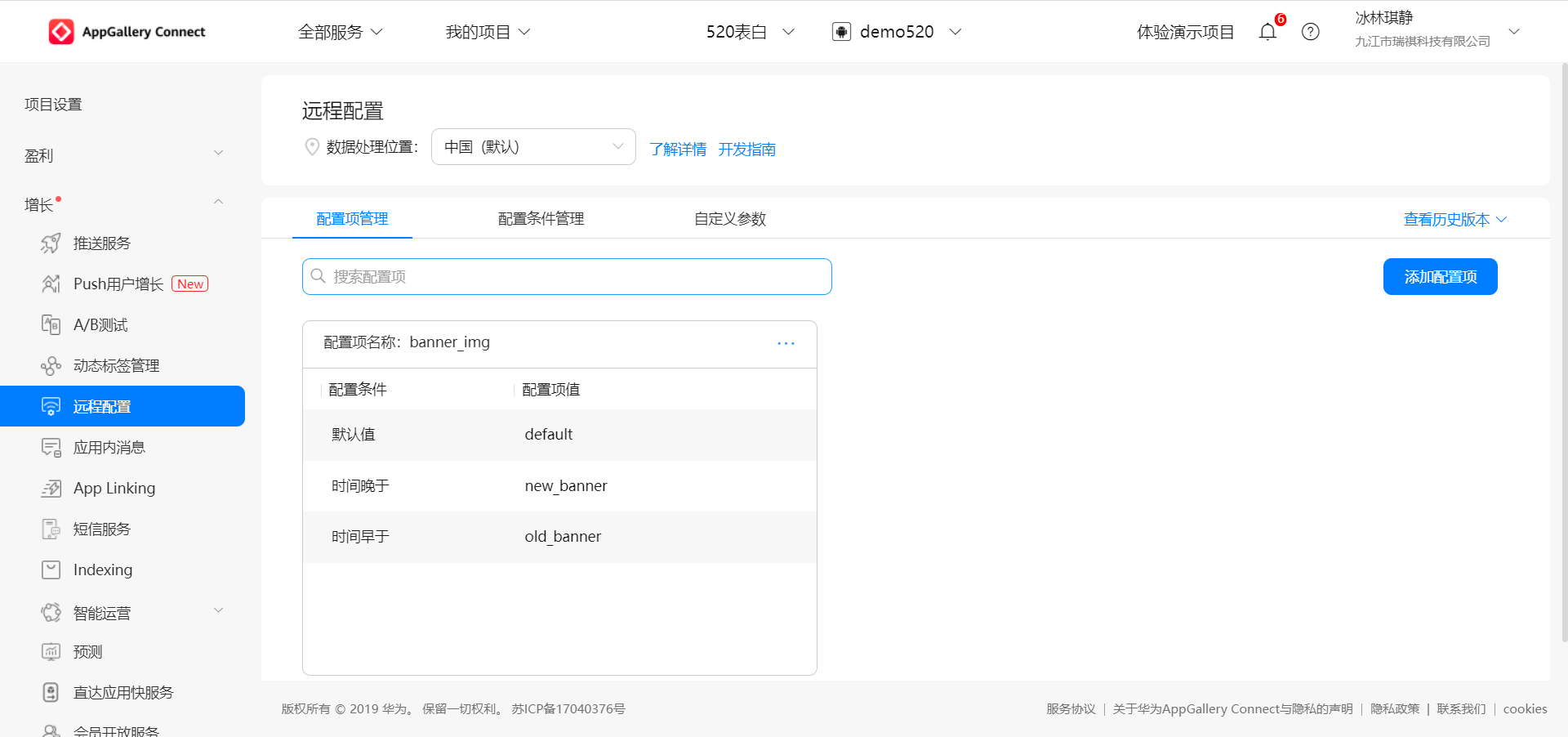The height and width of the screenshot is (737, 1568).
Task: Click the remote configuration sidebar icon
Action: click(x=51, y=406)
